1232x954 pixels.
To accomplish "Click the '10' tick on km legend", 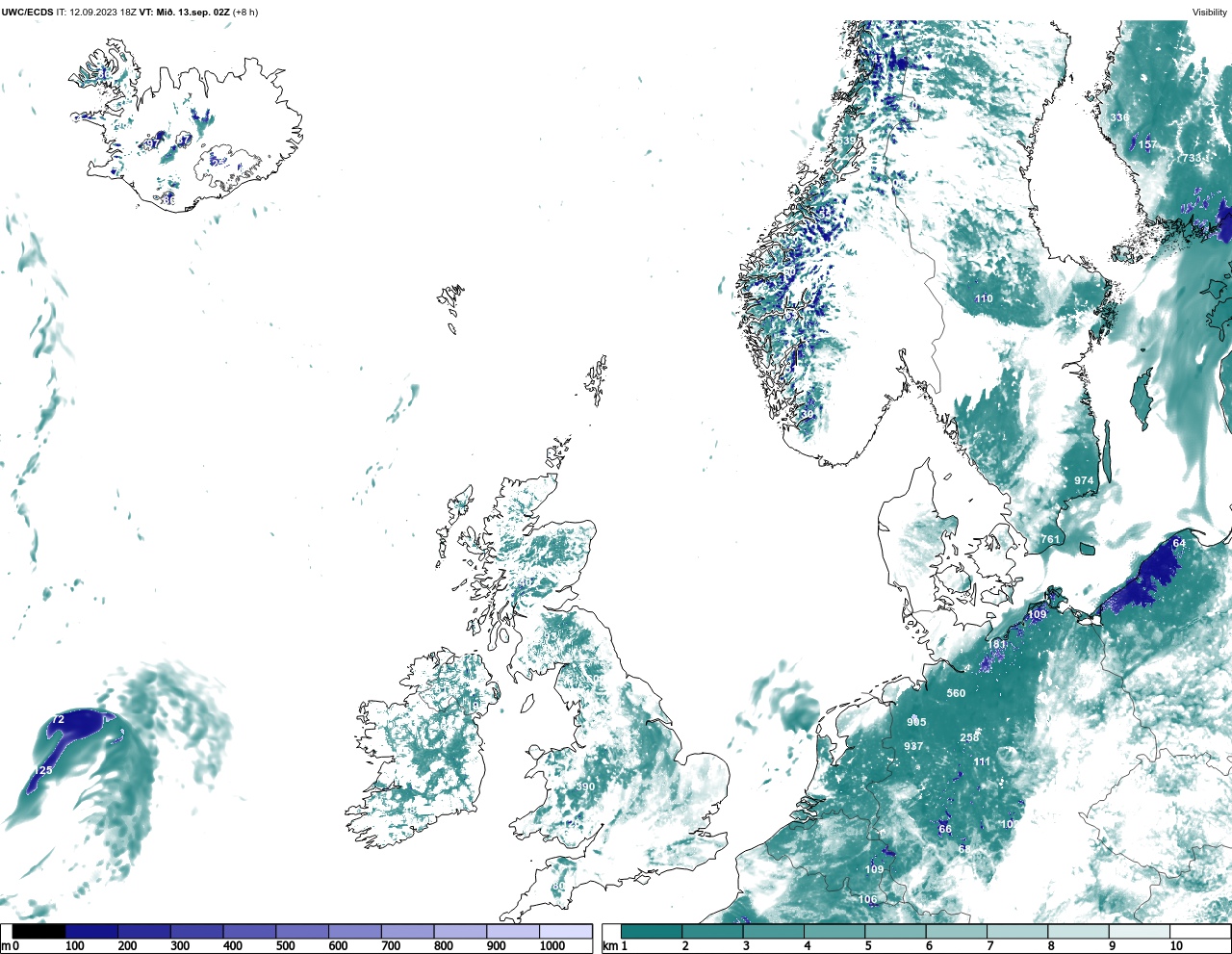I will tap(1176, 946).
